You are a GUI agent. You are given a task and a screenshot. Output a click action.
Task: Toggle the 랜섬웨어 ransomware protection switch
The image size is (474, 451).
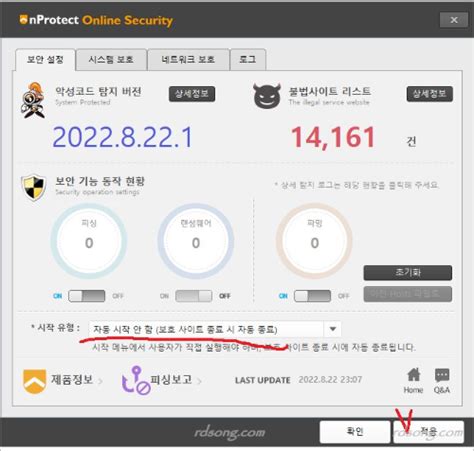pyautogui.click(x=194, y=296)
